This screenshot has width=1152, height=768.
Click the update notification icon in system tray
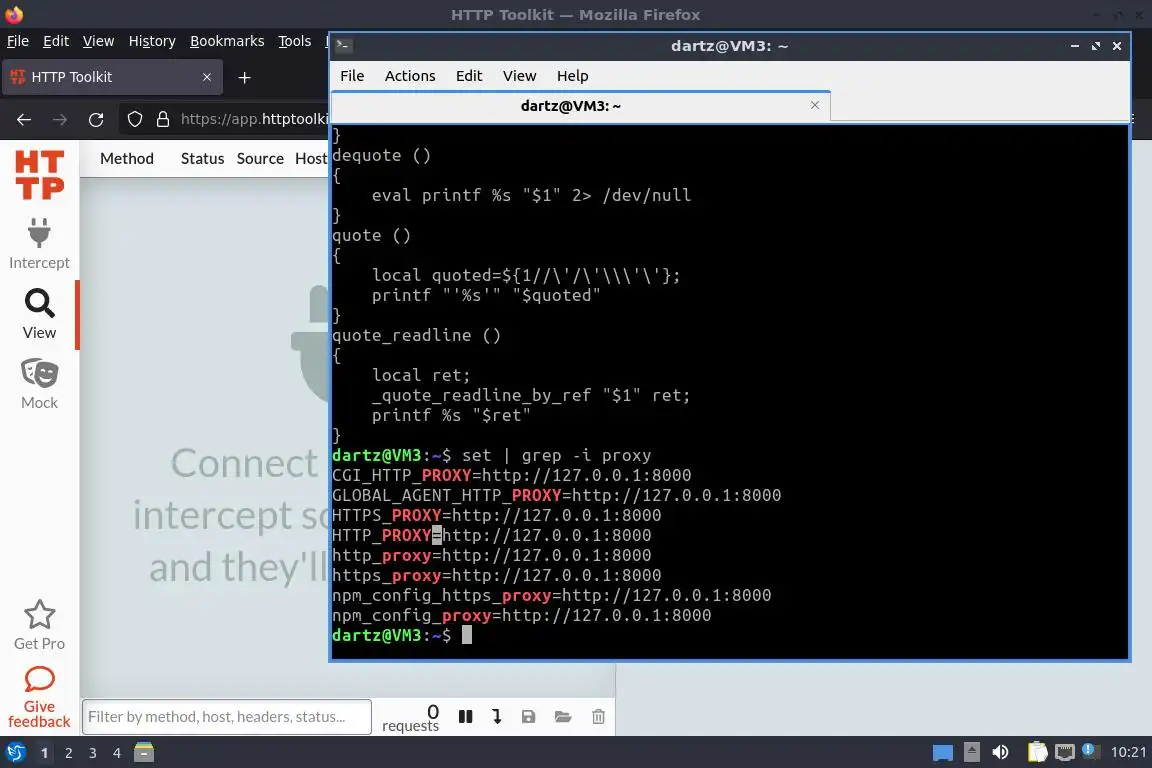(x=1090, y=751)
